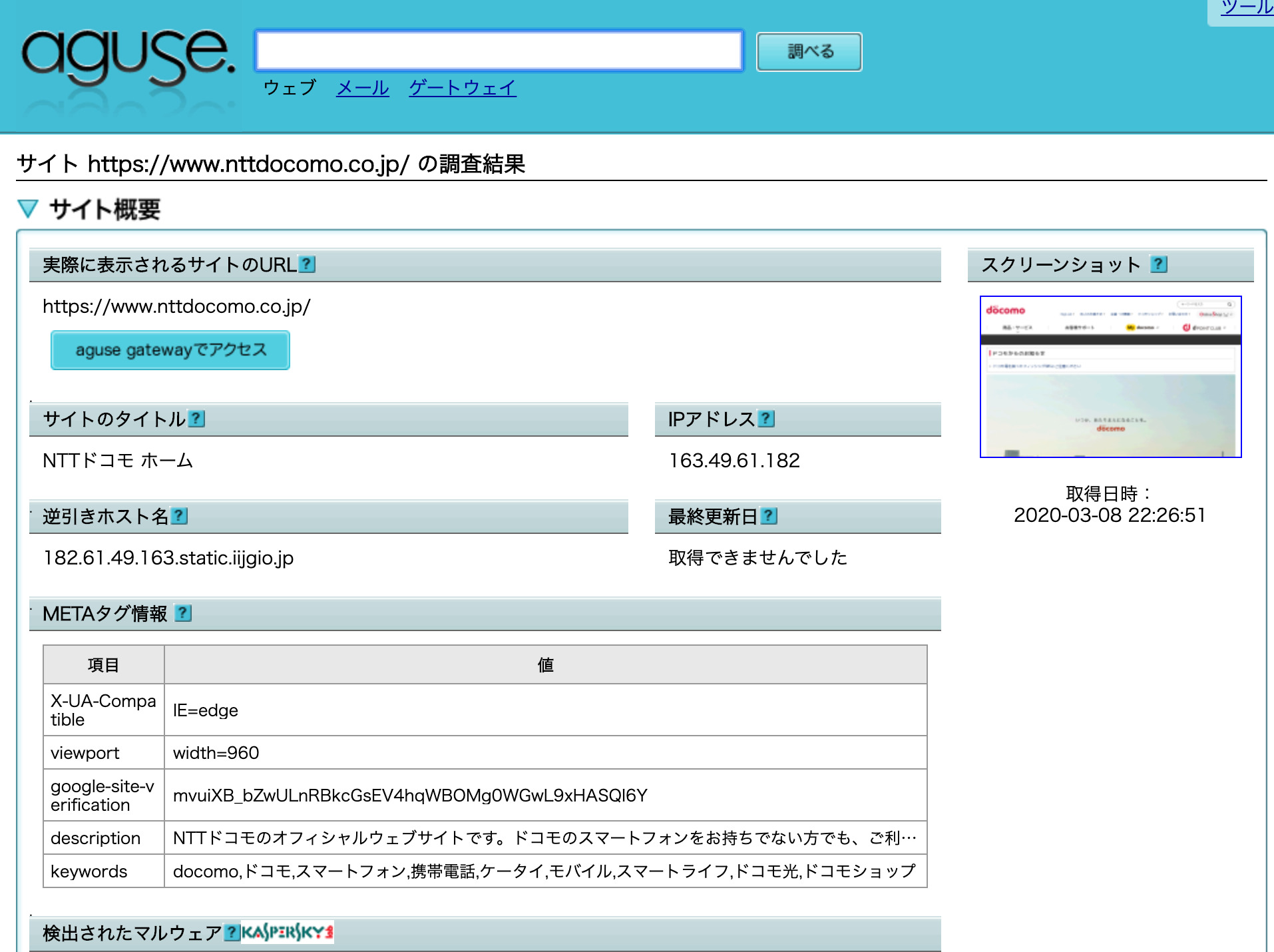Focus the URL search input field
The width and height of the screenshot is (1274, 952).
pos(499,51)
